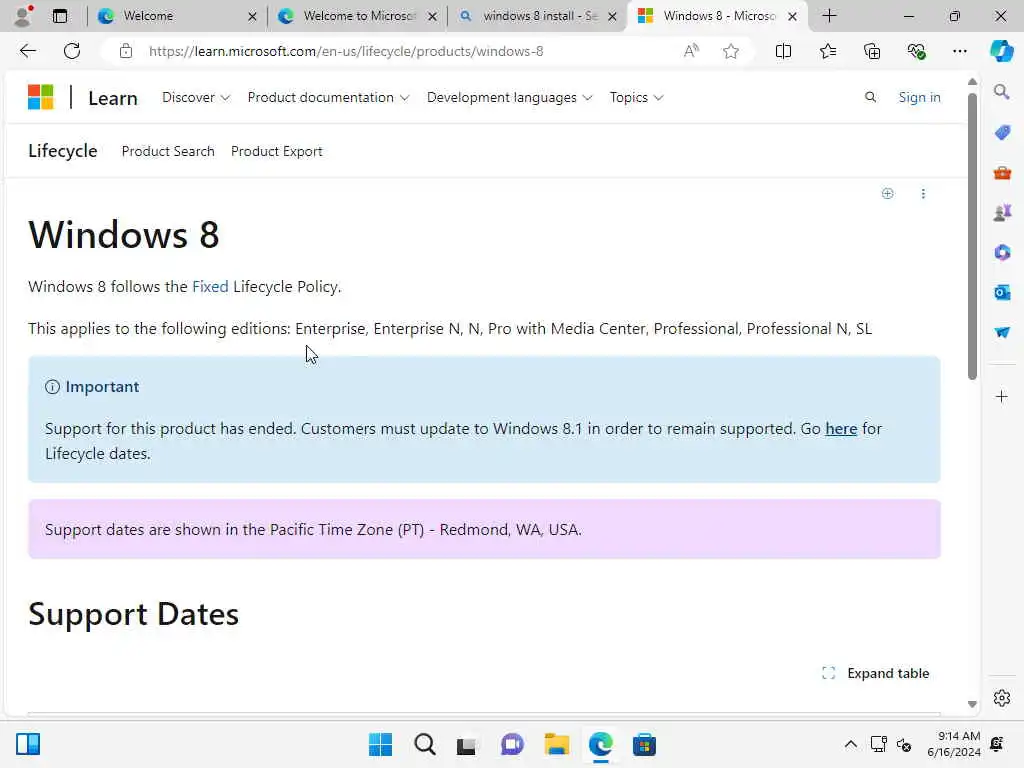1024x768 pixels.
Task: Click the Microsoft logo
Action: (40, 97)
